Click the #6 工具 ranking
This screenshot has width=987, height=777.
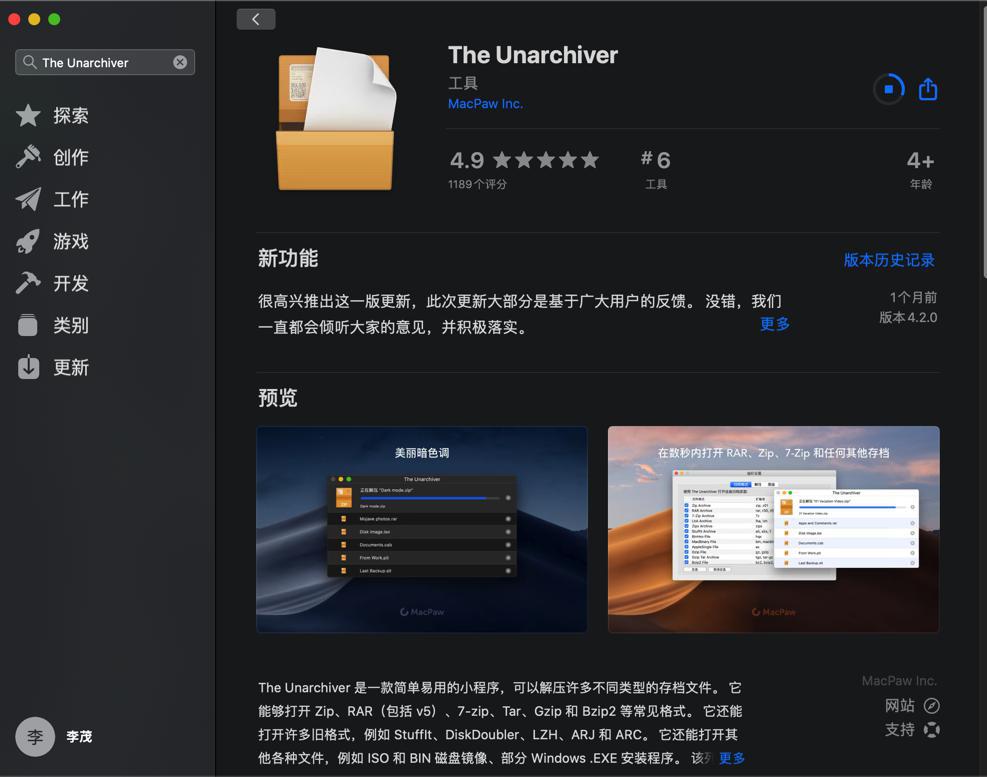coord(655,168)
